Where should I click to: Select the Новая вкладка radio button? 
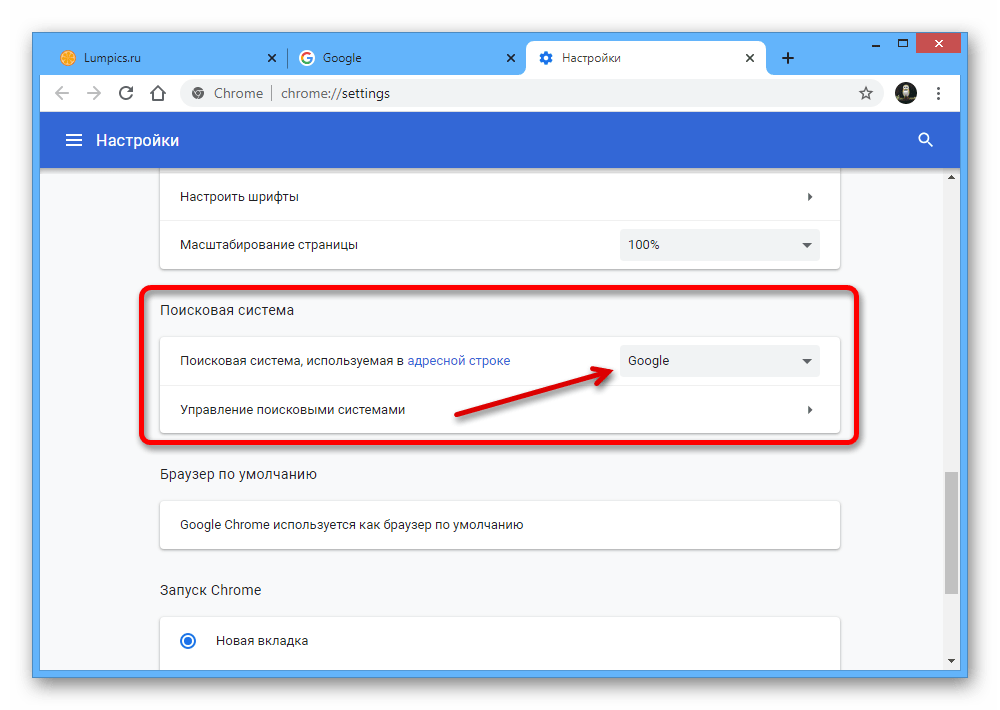tap(188, 640)
